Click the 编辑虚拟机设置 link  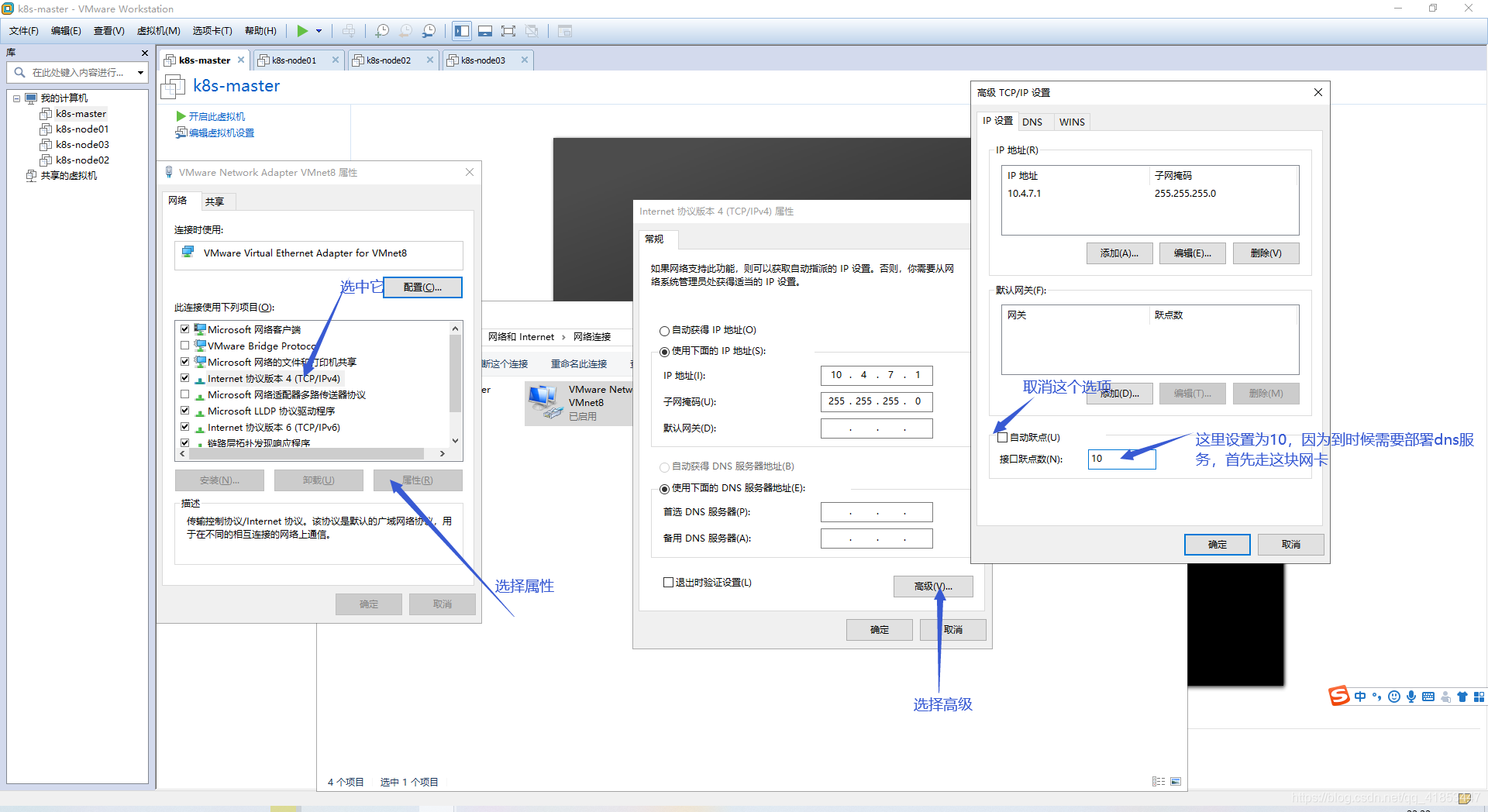tap(222, 133)
